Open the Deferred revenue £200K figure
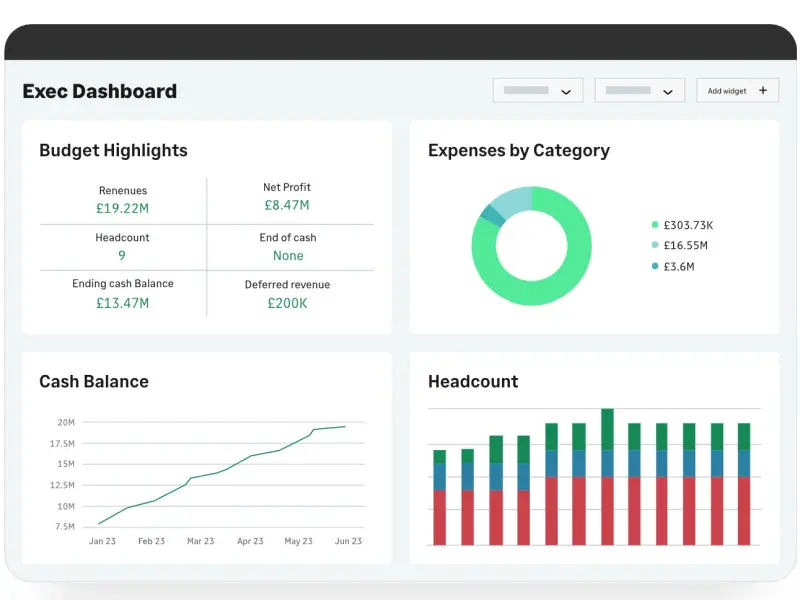The image size is (800, 600). point(287,303)
